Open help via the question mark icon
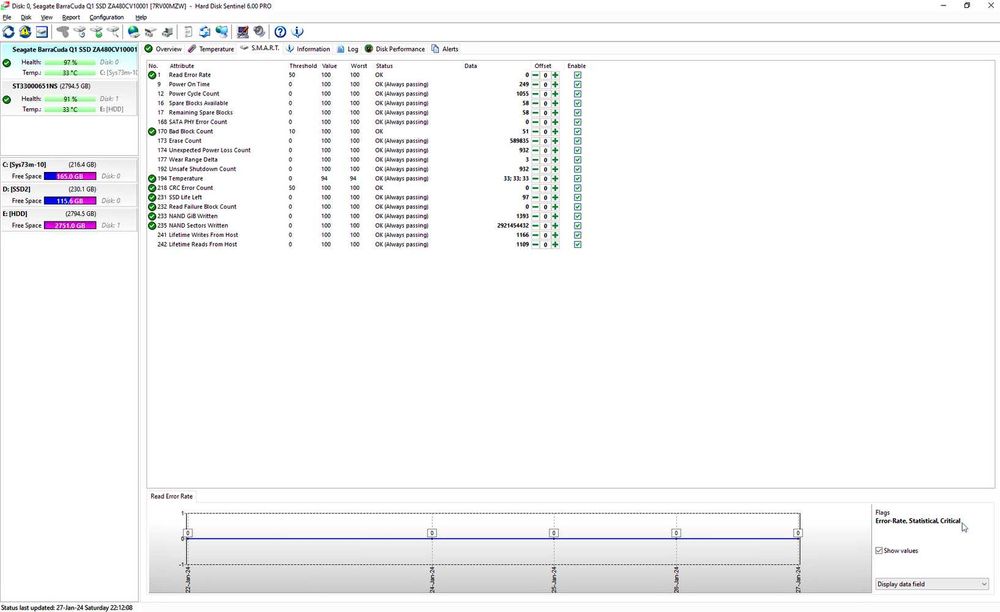This screenshot has height=612, width=1000. coord(280,31)
